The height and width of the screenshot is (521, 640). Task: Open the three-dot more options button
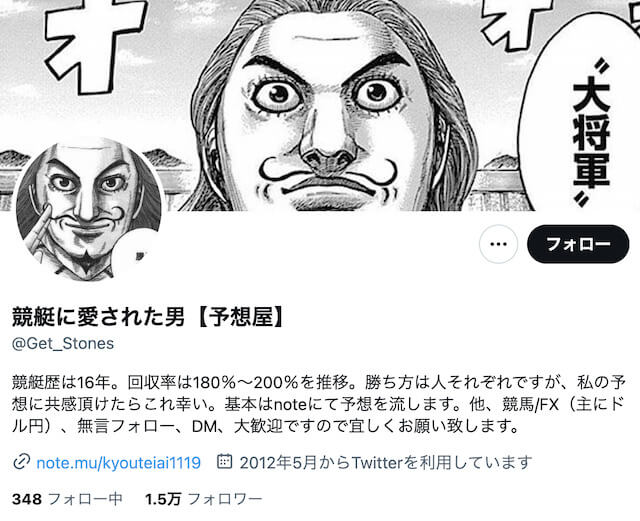coord(498,244)
